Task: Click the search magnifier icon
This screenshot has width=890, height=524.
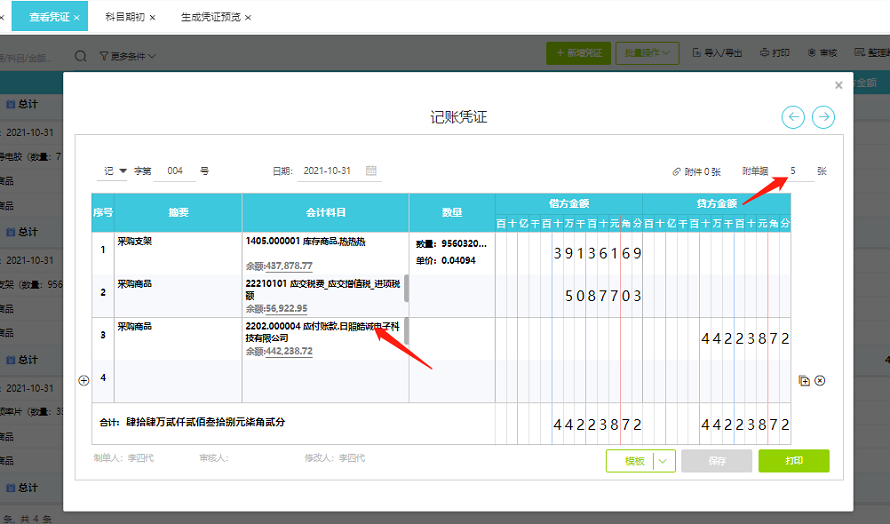Action: [80, 53]
